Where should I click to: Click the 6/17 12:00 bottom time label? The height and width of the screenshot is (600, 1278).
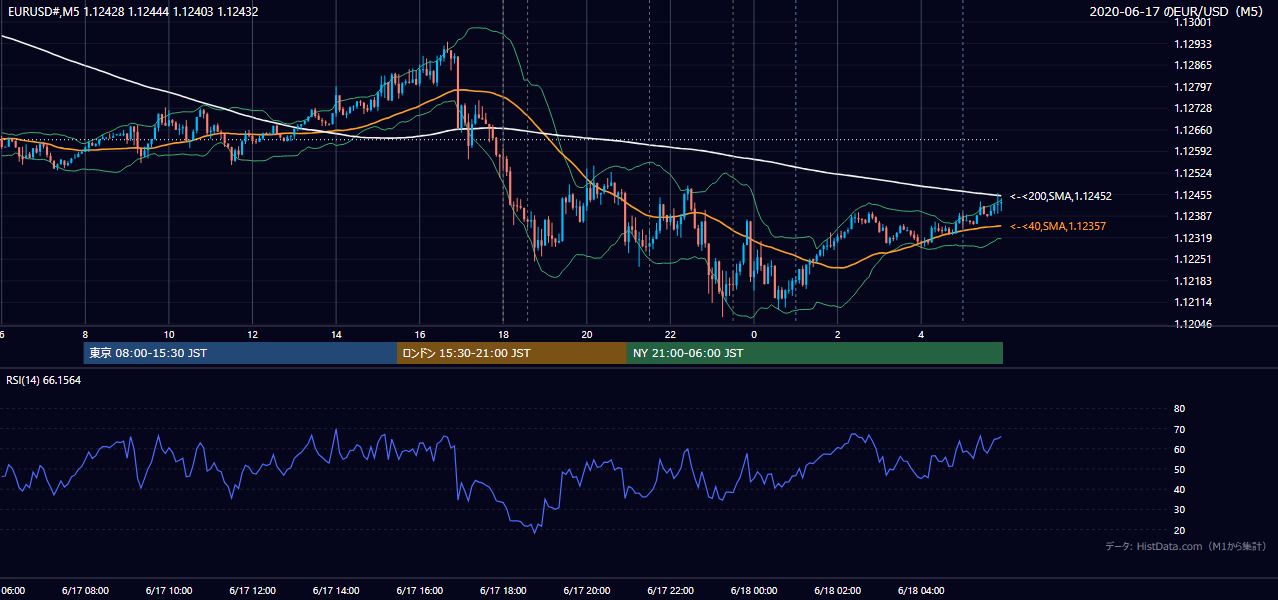pyautogui.click(x=252, y=590)
